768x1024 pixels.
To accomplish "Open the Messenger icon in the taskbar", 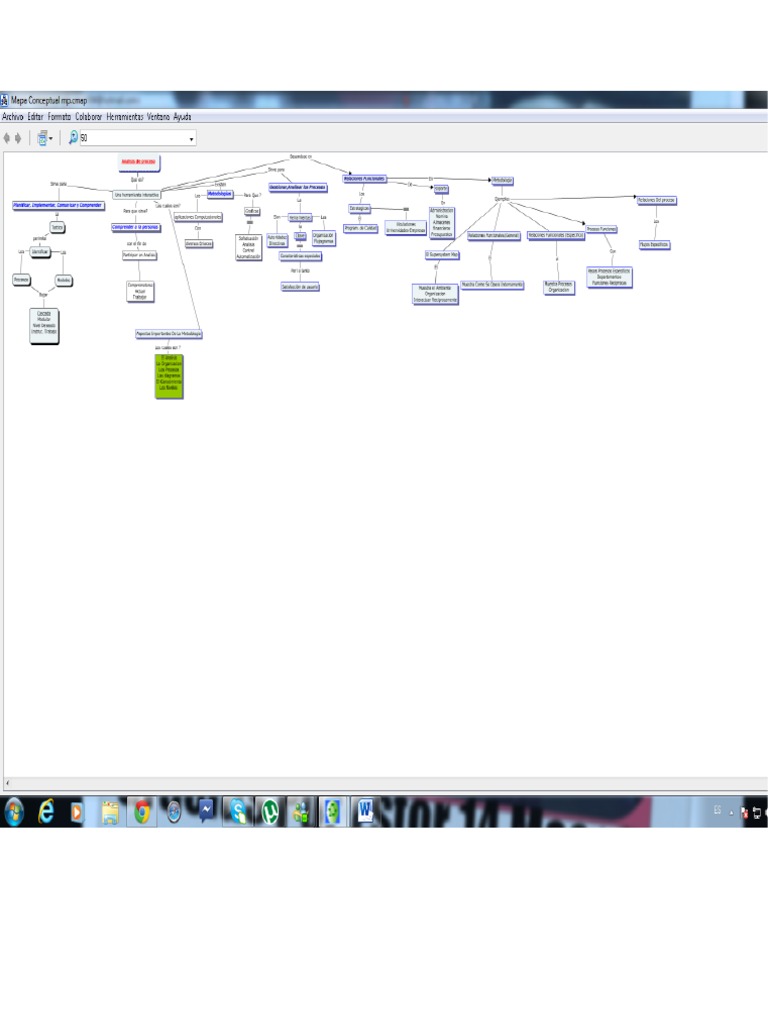I will tap(206, 812).
